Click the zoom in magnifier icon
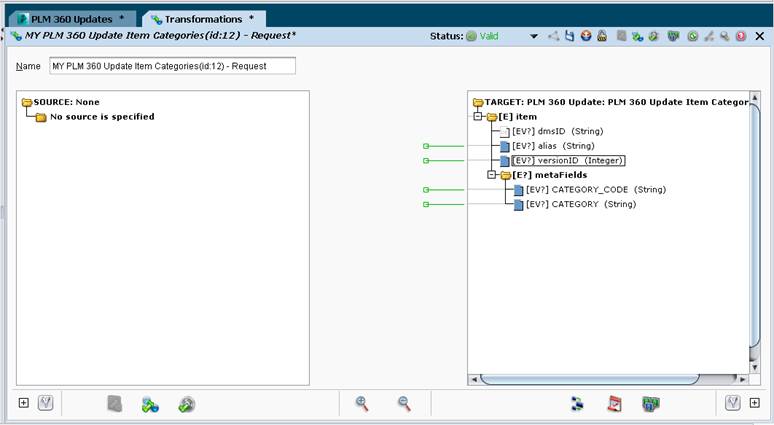This screenshot has height=425, width=774. (x=362, y=403)
